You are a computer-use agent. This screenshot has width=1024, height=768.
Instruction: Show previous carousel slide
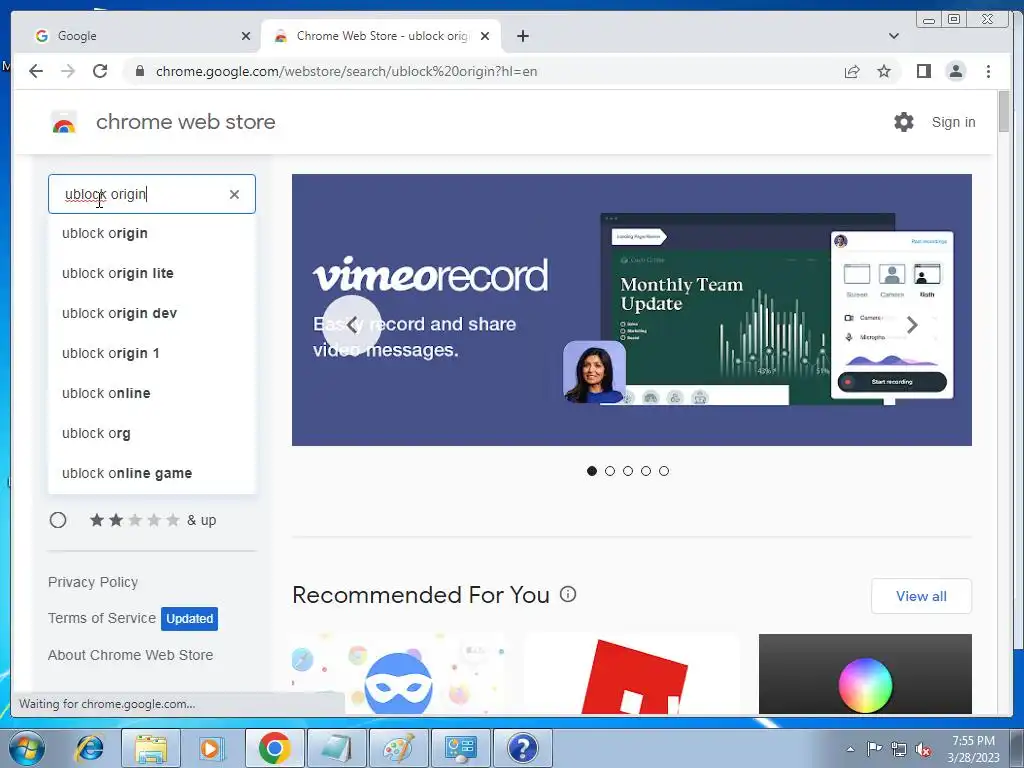(x=352, y=325)
